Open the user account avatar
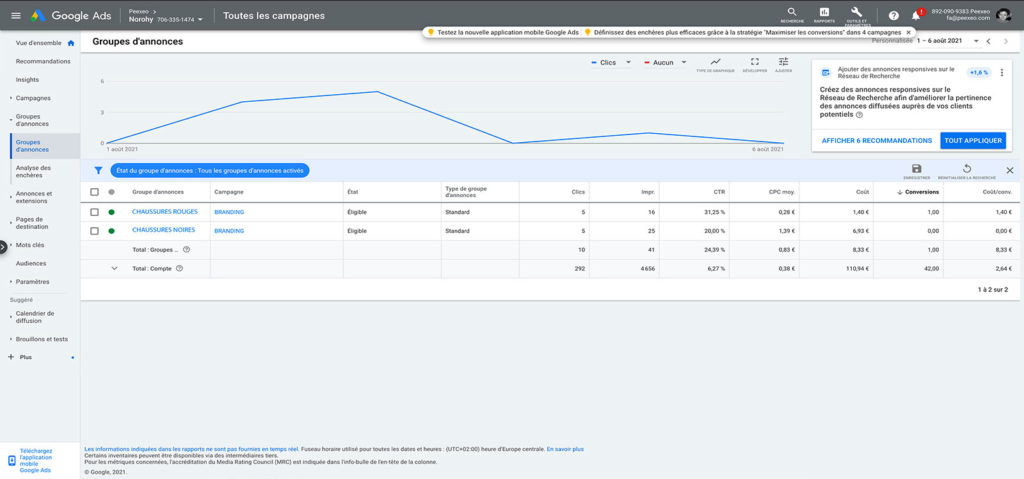1024x479 pixels. (x=1004, y=14)
